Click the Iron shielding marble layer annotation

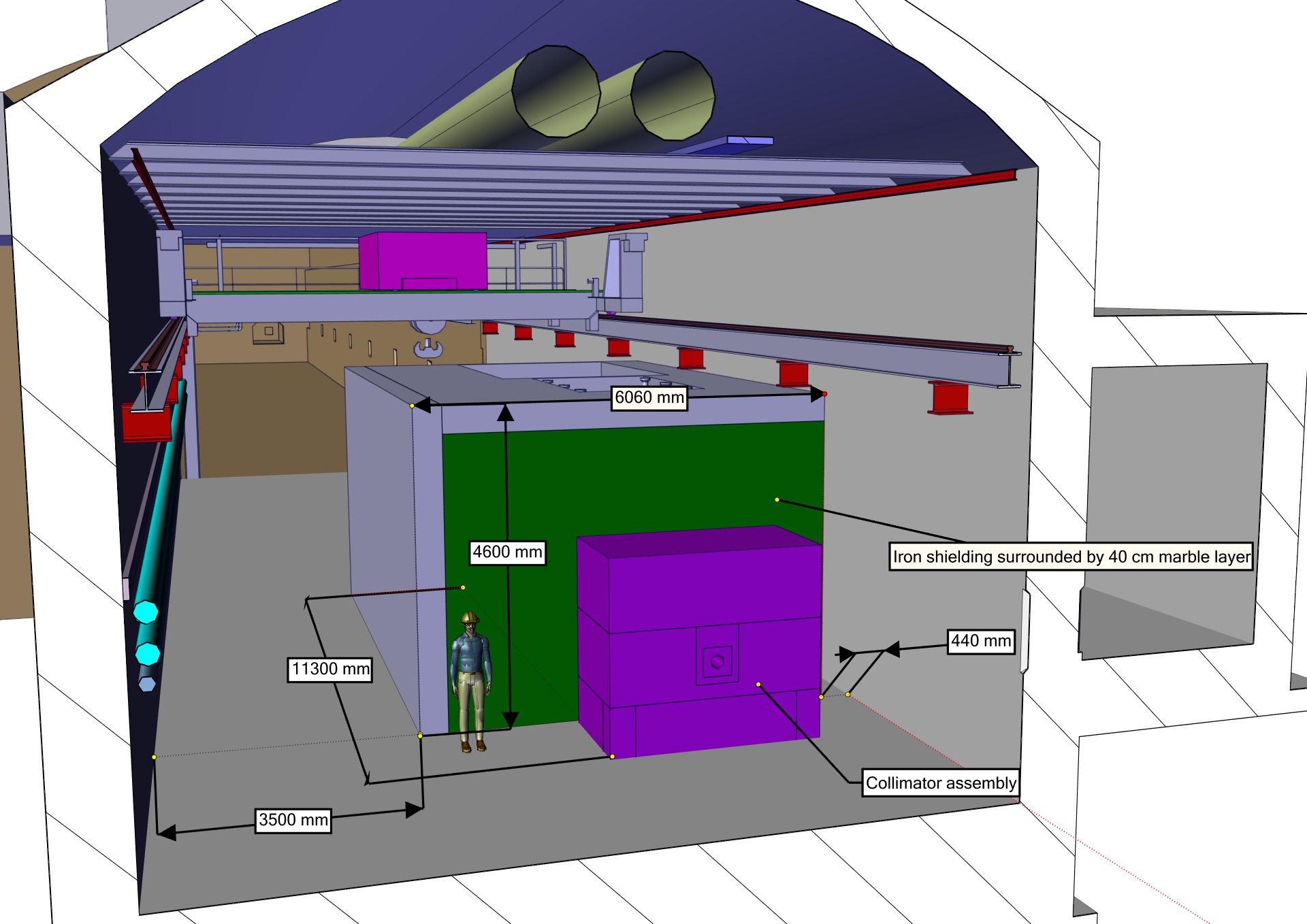(x=1071, y=557)
